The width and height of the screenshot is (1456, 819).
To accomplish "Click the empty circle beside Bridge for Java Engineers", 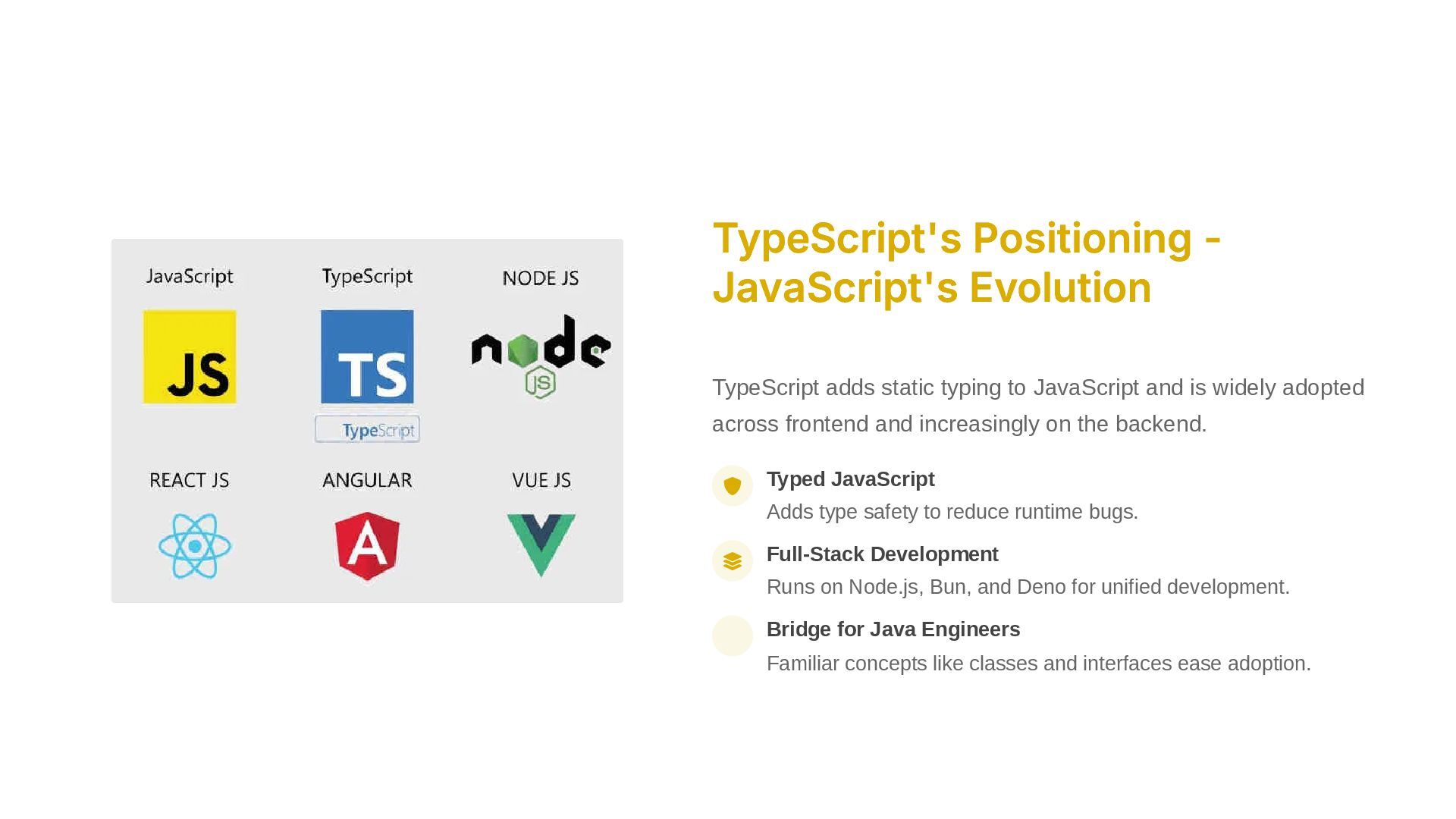I will (x=732, y=635).
